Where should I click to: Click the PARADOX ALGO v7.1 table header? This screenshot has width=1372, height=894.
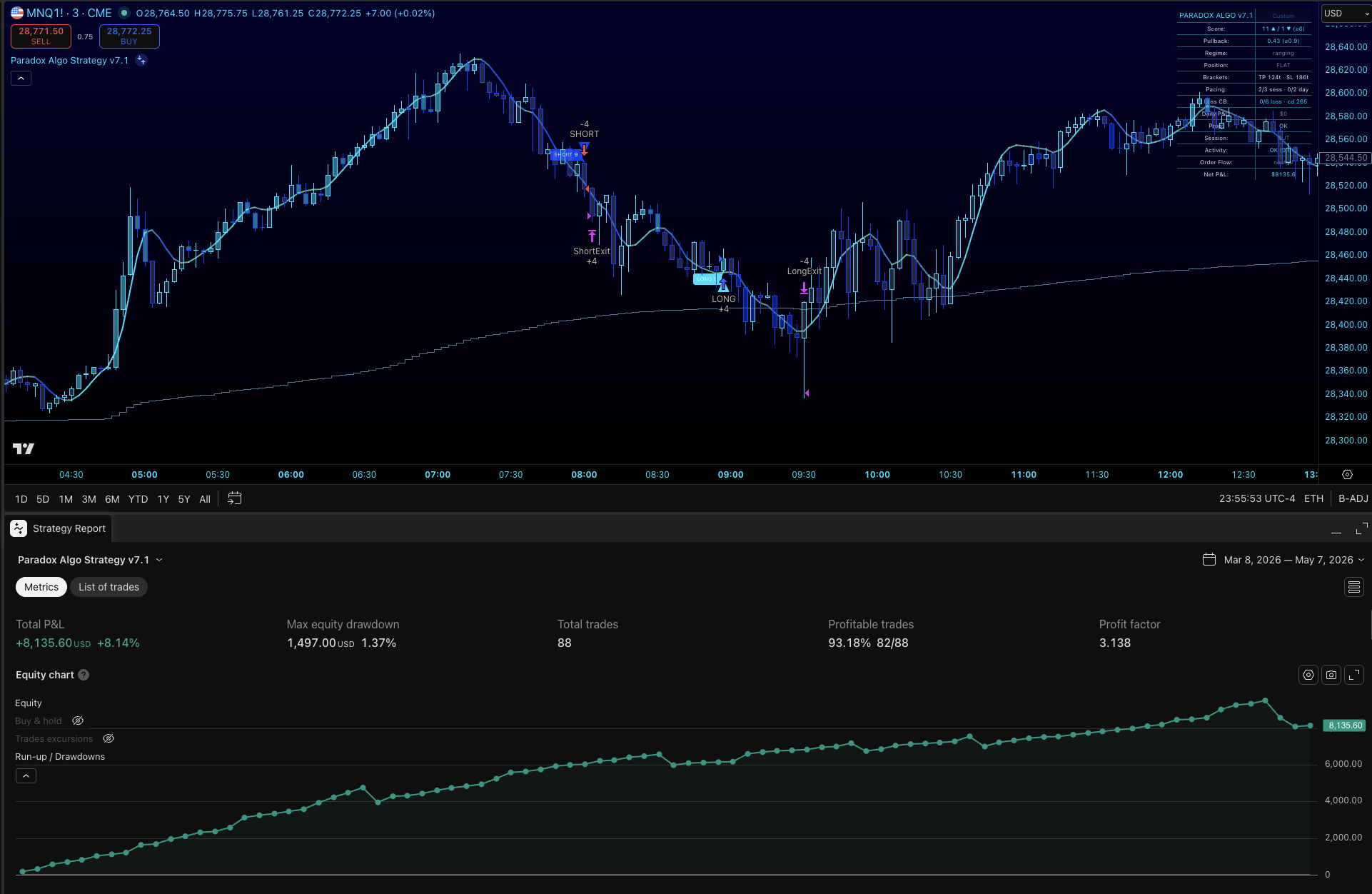(1216, 15)
